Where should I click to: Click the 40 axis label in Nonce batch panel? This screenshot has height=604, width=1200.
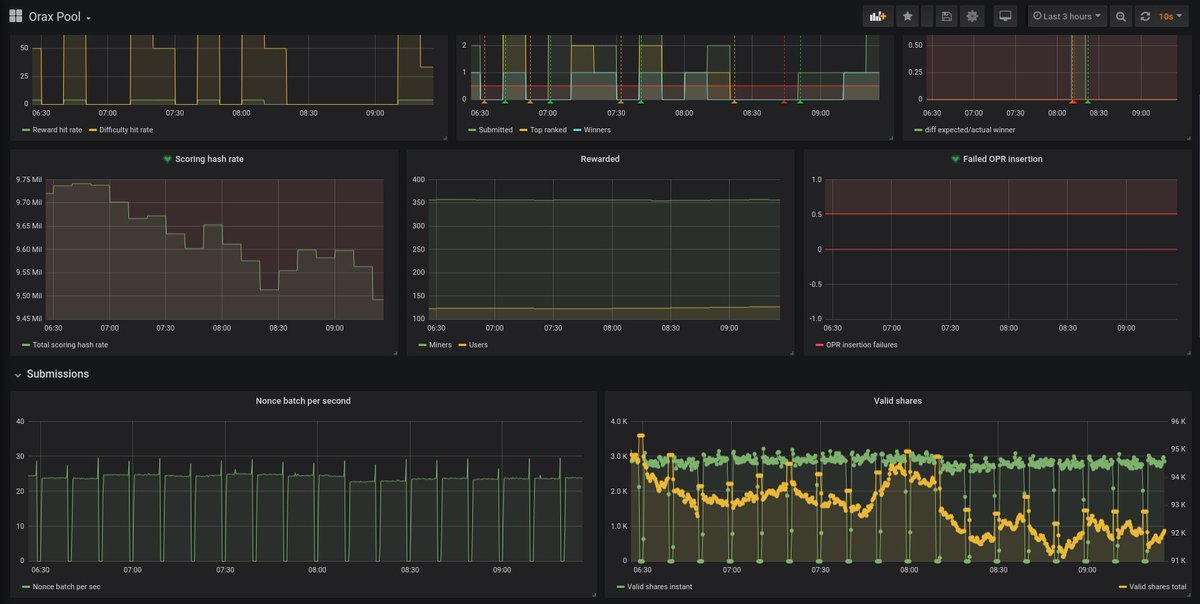coord(19,421)
